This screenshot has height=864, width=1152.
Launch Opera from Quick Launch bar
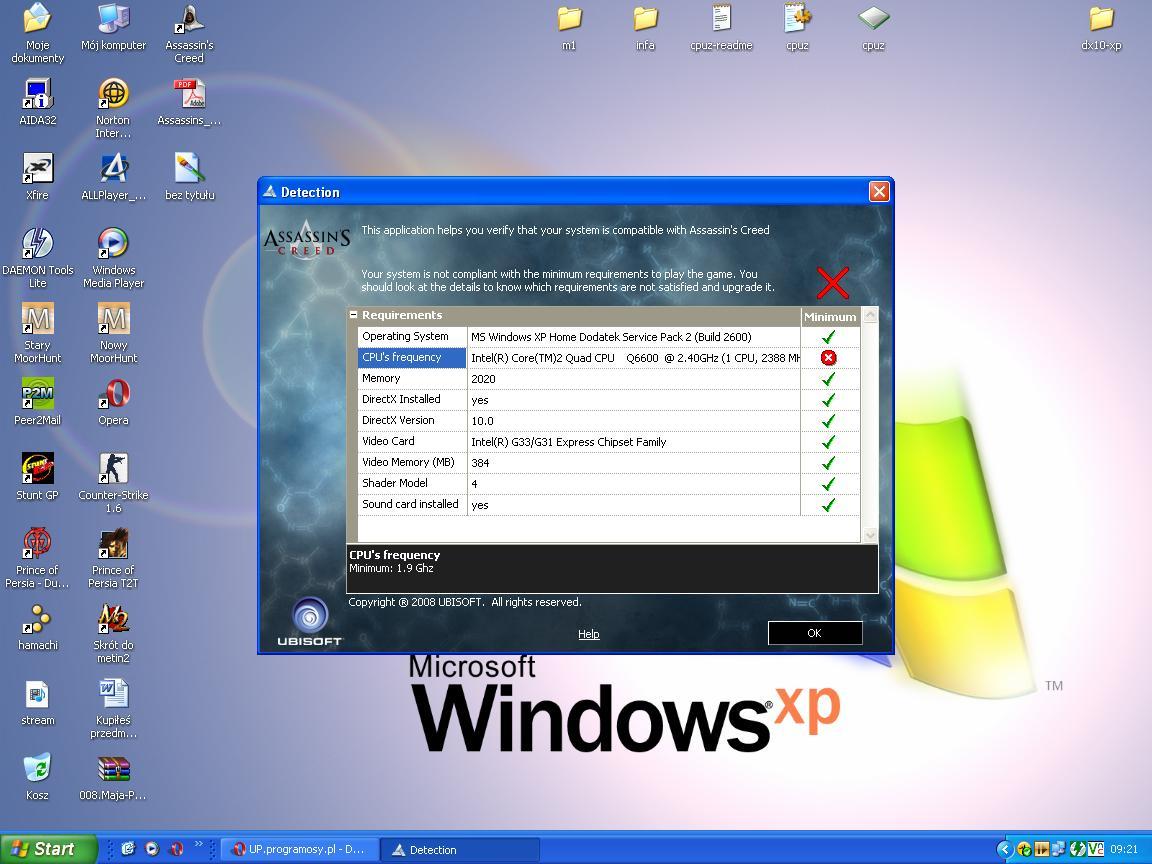176,849
